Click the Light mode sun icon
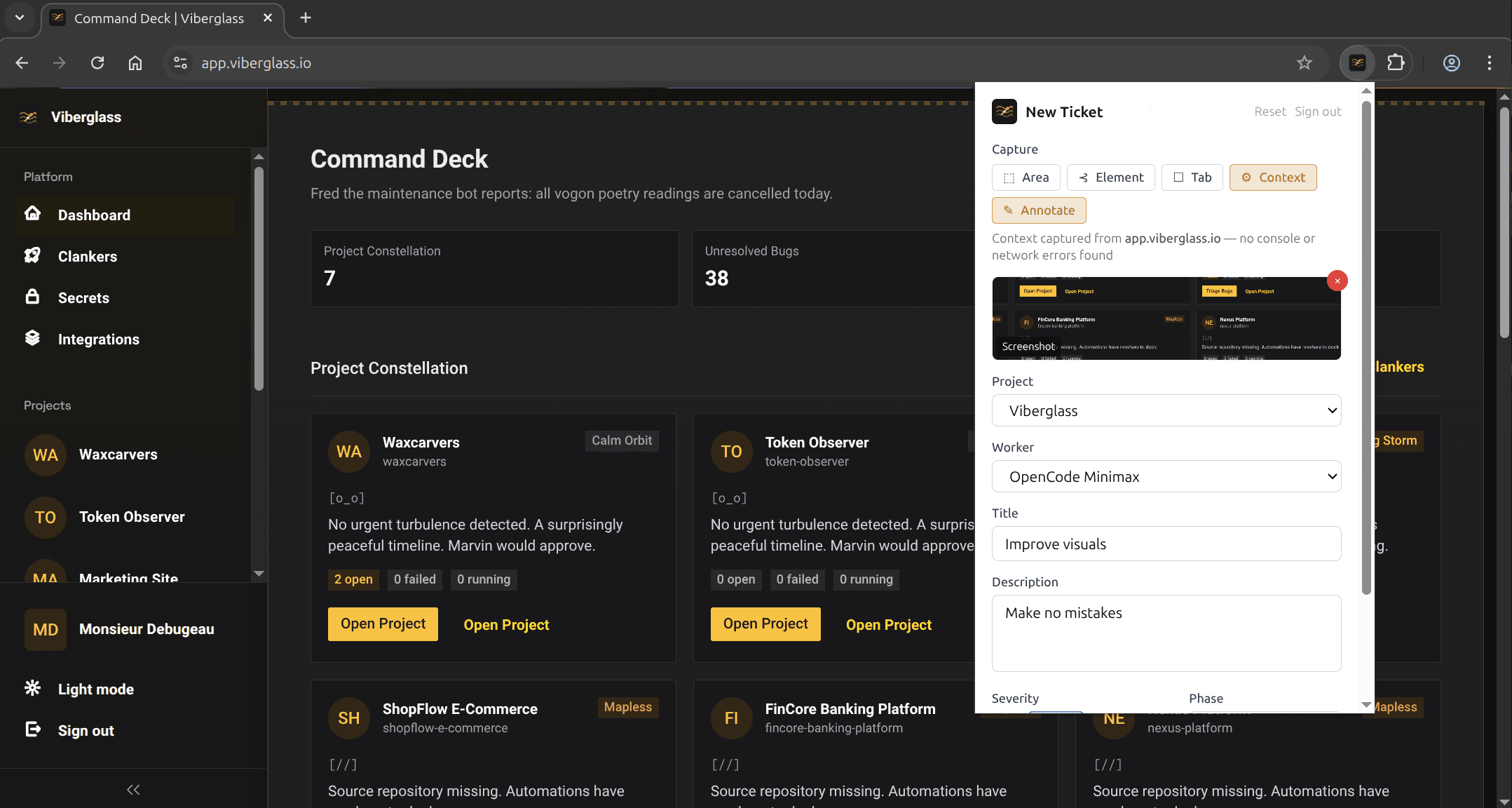The width and height of the screenshot is (1512, 808). click(32, 688)
